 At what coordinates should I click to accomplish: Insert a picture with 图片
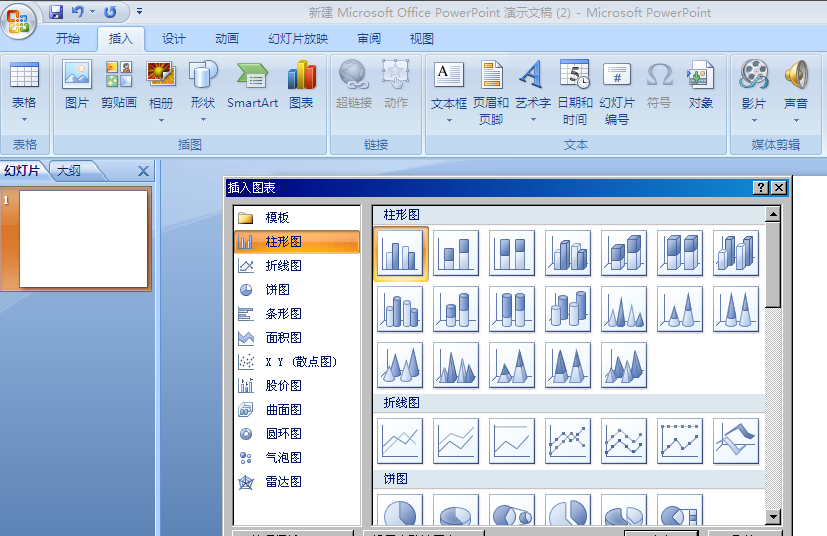[77, 84]
